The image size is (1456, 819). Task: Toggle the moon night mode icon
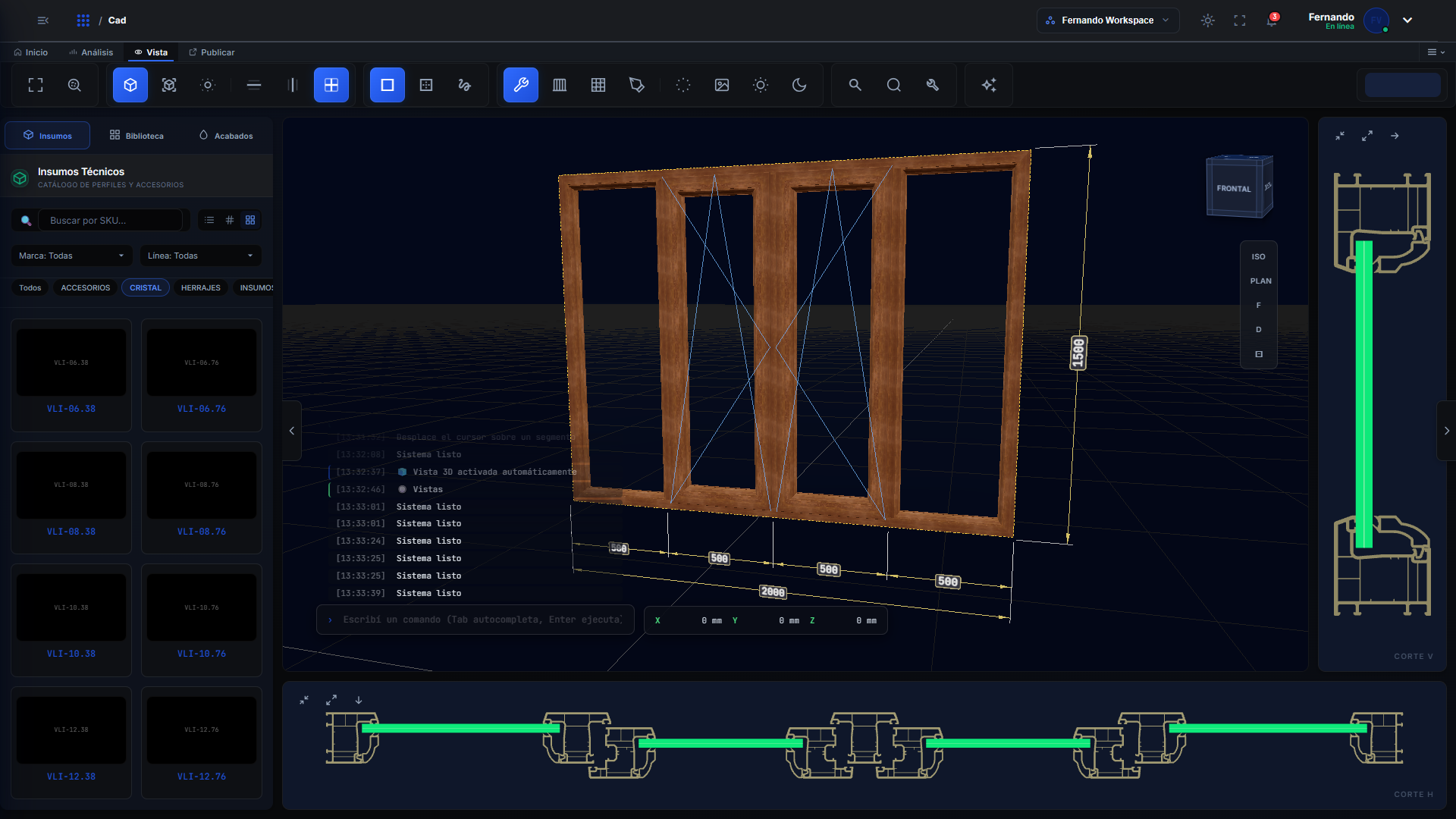[x=799, y=85]
